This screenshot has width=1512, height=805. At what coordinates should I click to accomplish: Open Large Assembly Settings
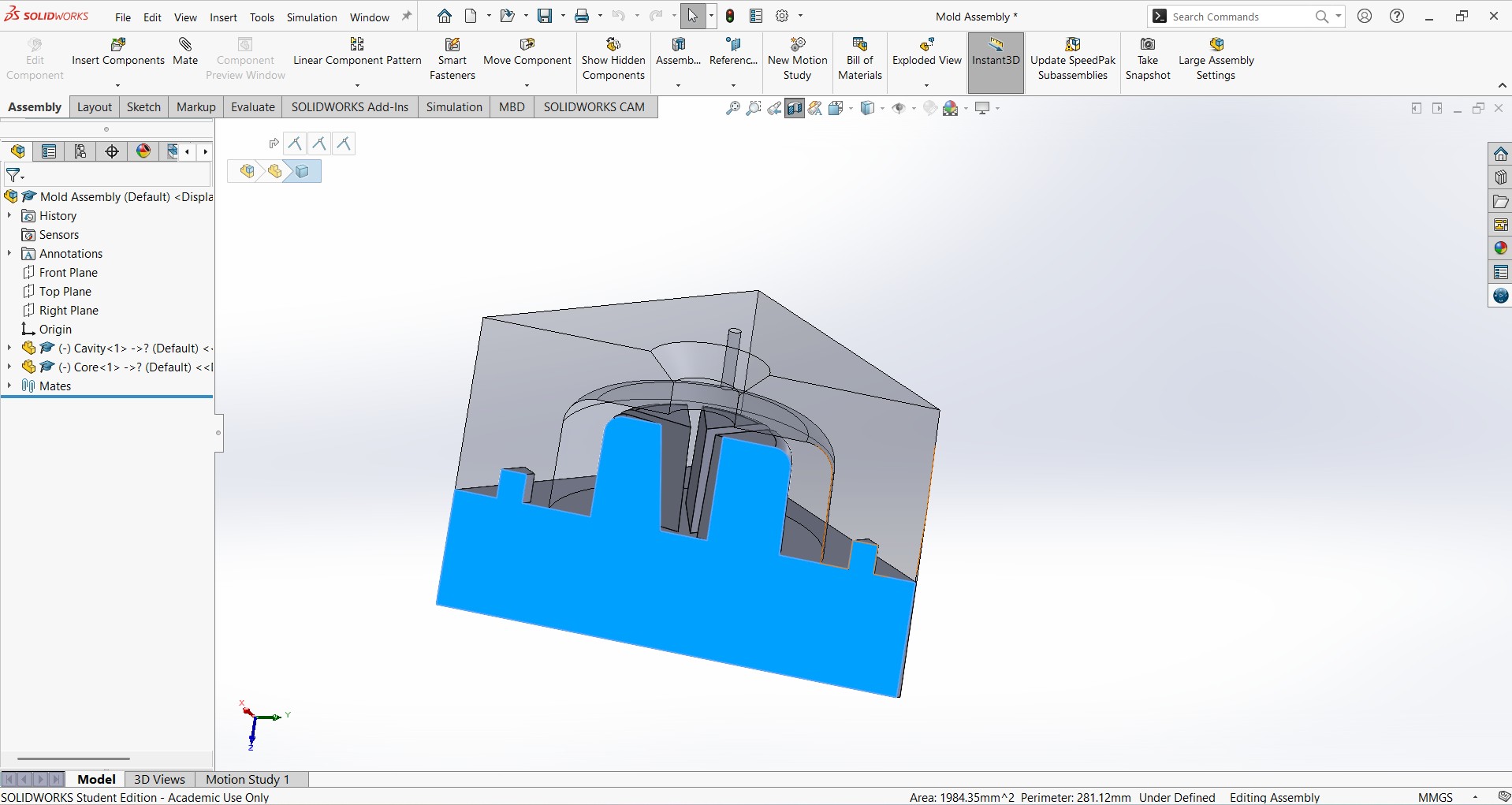[1216, 58]
